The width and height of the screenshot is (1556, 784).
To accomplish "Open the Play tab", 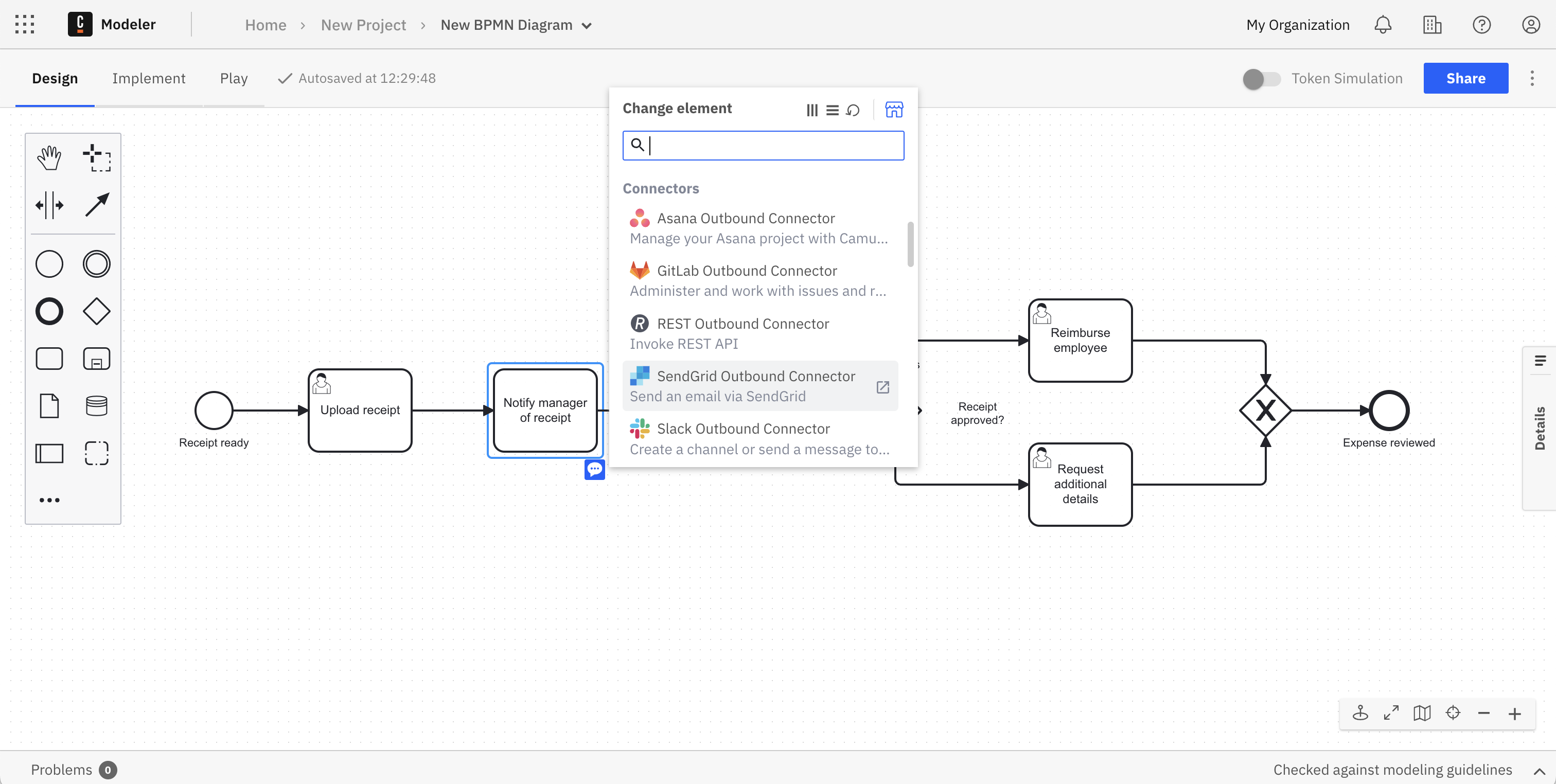I will (233, 79).
